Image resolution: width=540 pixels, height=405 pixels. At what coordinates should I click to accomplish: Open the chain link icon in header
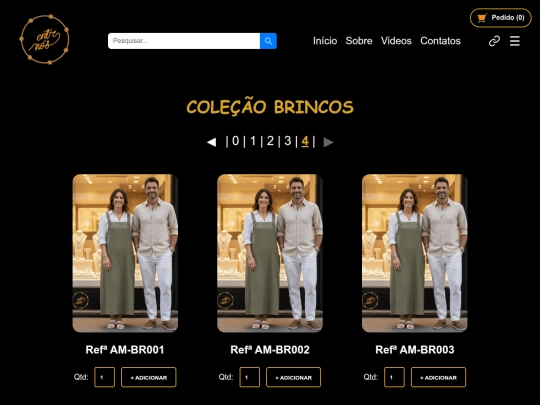tap(494, 41)
